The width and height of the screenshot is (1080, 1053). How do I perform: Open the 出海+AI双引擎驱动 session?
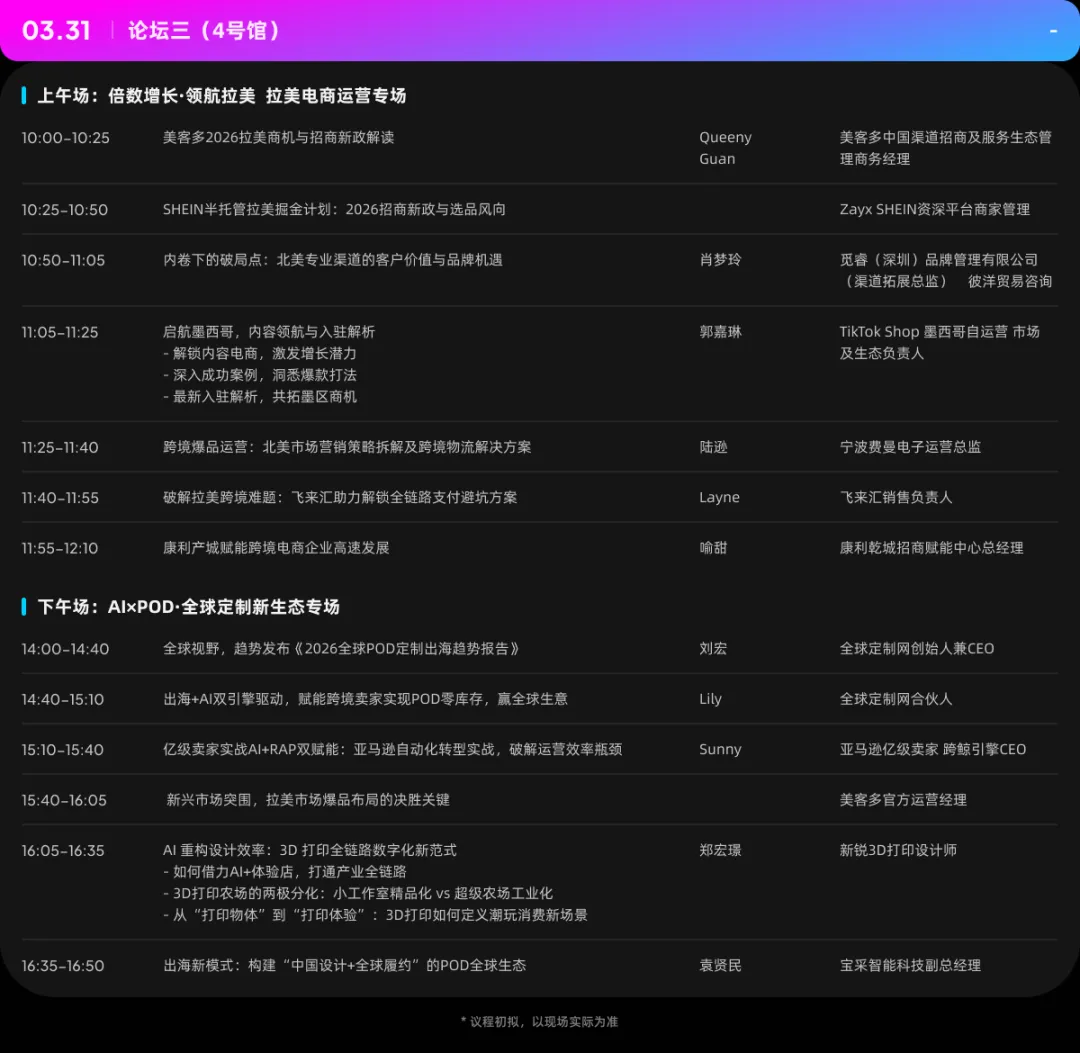(x=365, y=699)
